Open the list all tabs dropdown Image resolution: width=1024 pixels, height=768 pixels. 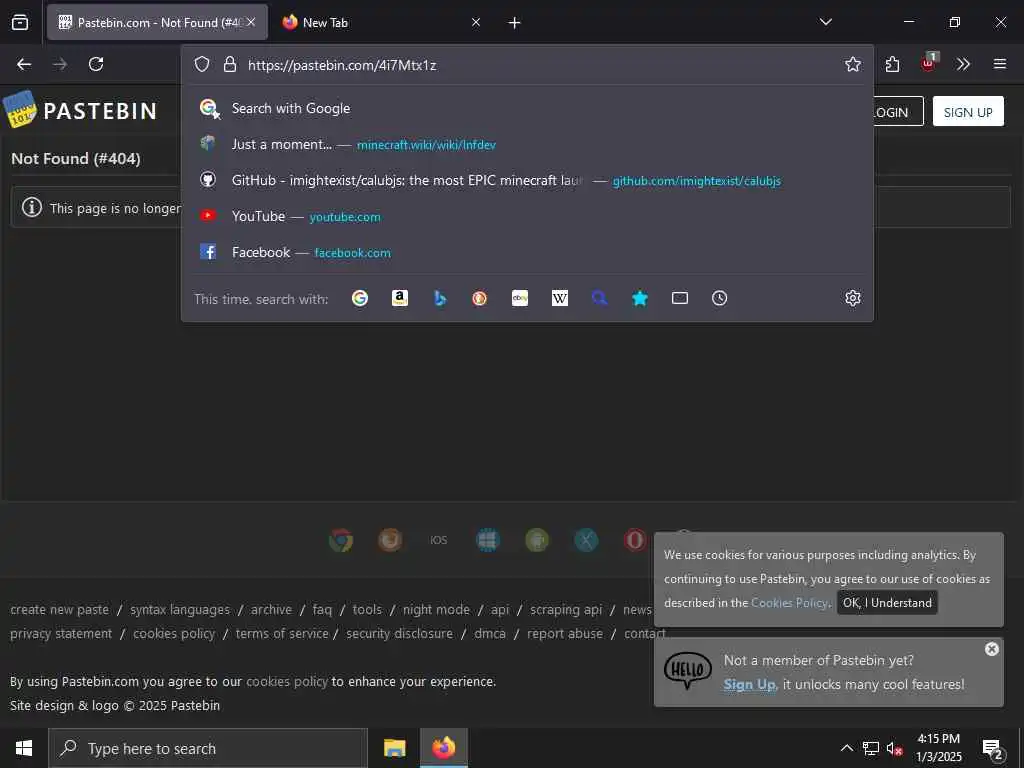[825, 22]
